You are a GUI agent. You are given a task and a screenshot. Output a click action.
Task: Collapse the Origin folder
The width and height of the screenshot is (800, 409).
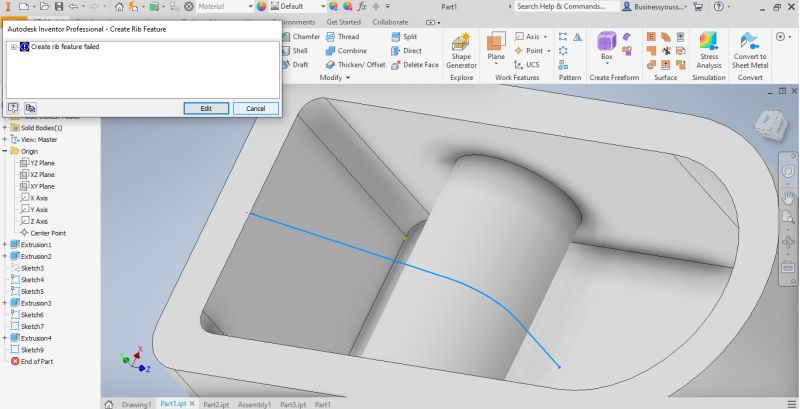tap(5, 151)
